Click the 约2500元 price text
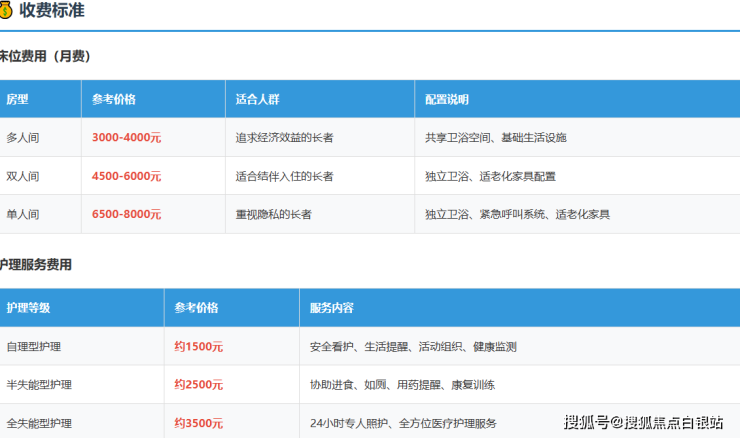This screenshot has height=438, width=740. coord(198,384)
